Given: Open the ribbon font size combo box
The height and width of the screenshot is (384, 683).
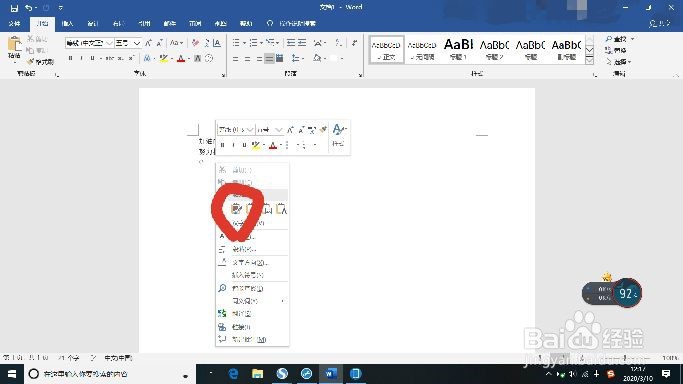Looking at the screenshot, I should click(128, 43).
